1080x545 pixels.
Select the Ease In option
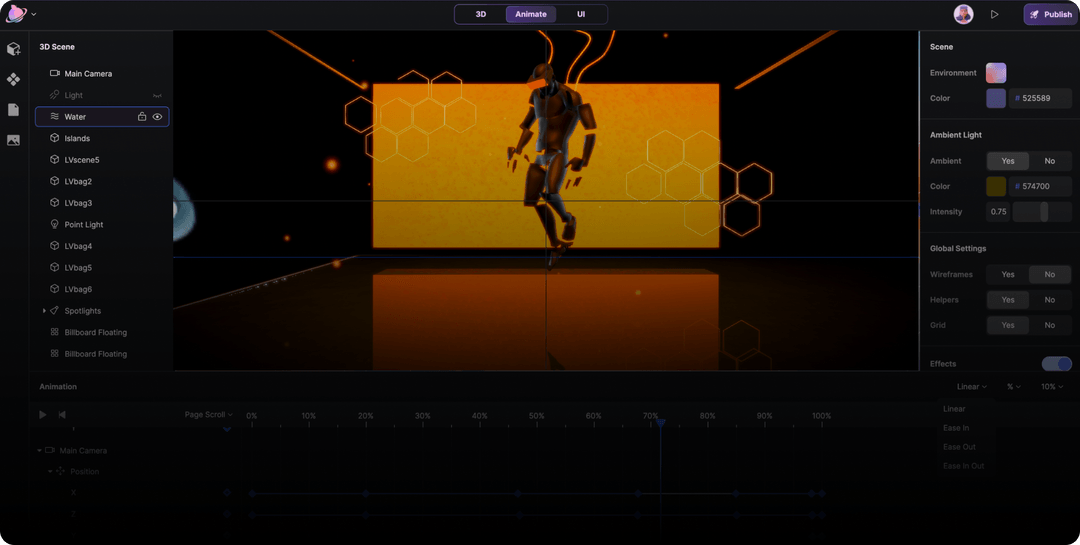(x=956, y=428)
